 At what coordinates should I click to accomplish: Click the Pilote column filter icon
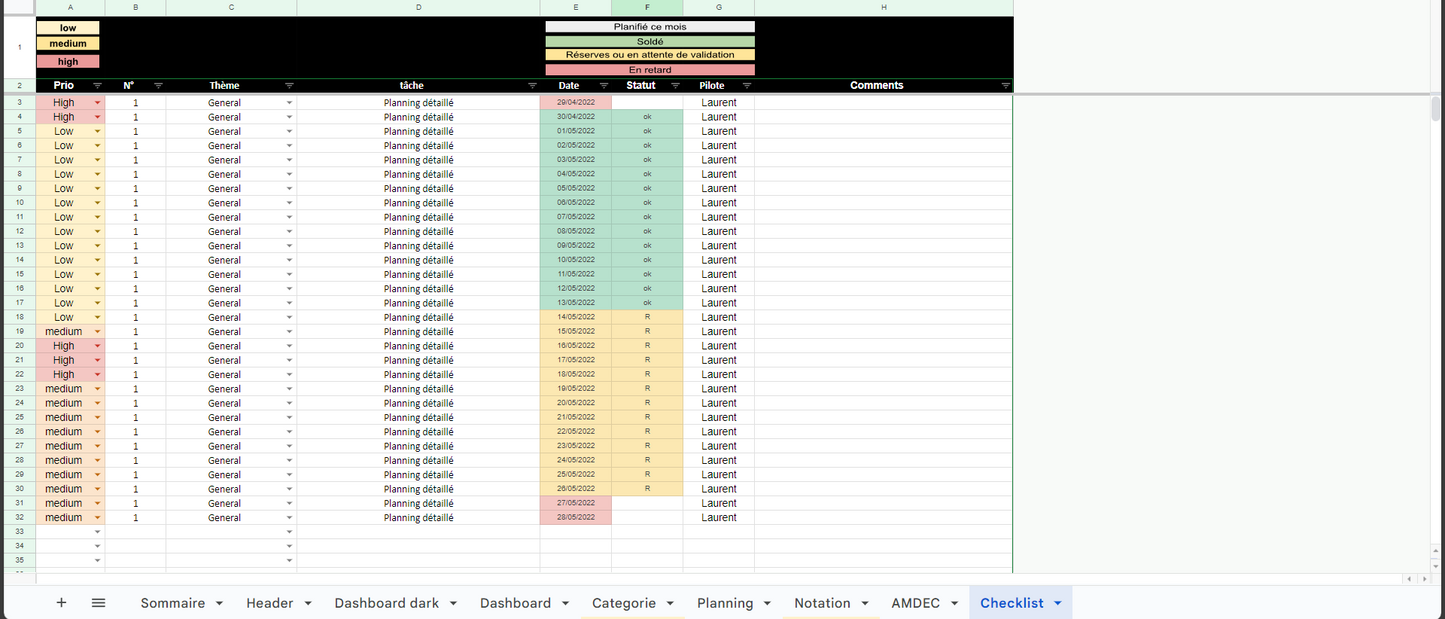click(x=746, y=86)
